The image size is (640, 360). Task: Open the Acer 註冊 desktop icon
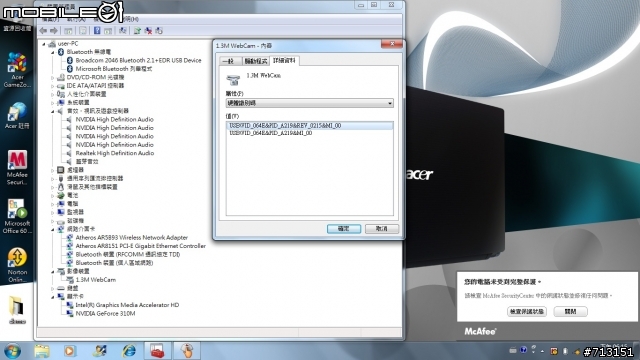(x=17, y=116)
